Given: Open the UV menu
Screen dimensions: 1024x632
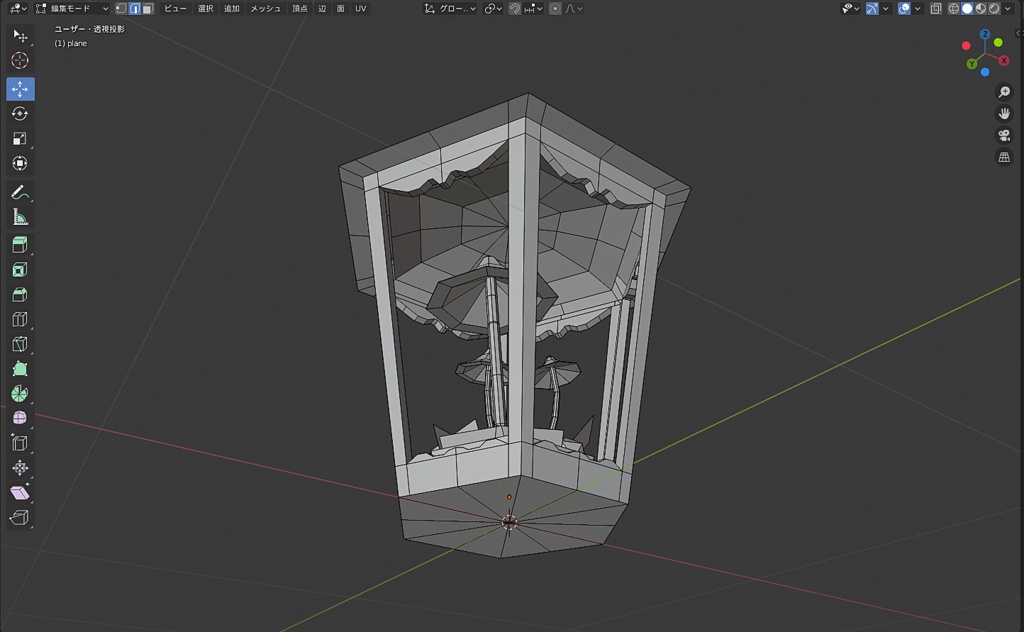Looking at the screenshot, I should [x=360, y=8].
